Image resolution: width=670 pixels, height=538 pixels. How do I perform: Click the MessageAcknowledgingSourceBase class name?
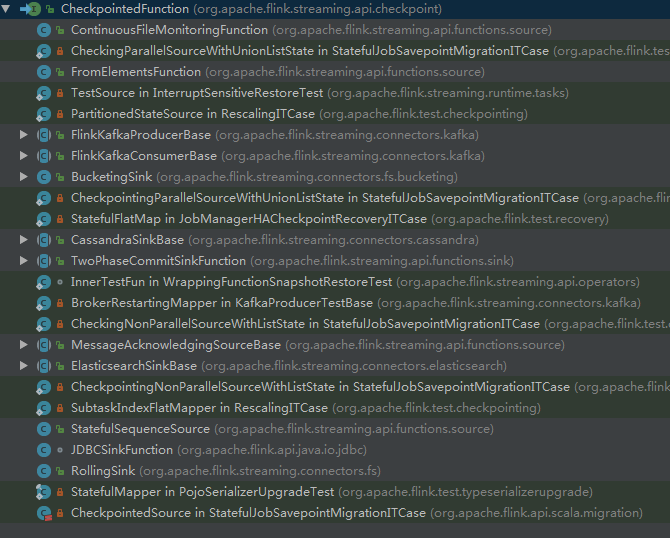[176, 344]
